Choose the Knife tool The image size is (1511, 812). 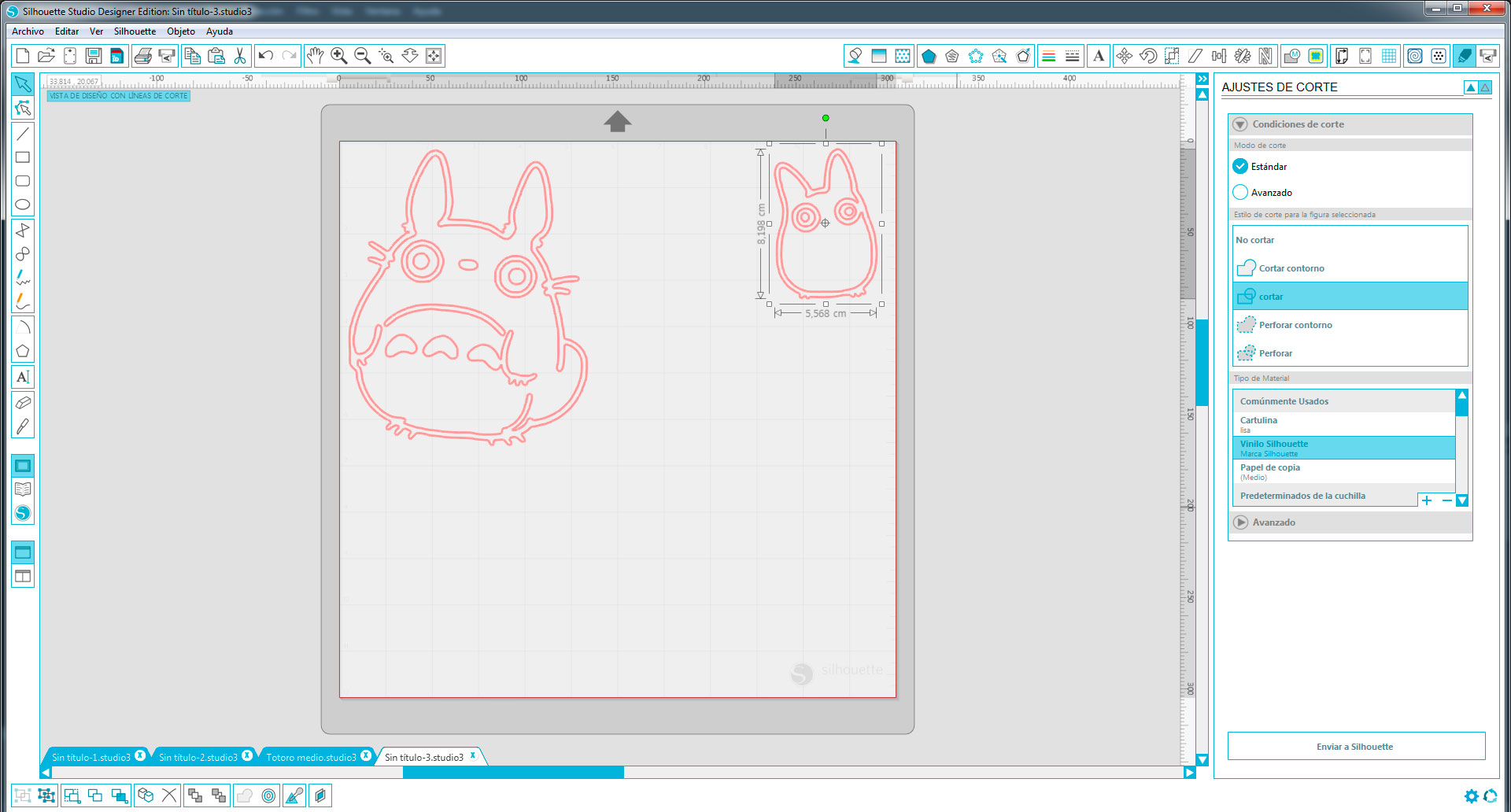tap(23, 426)
